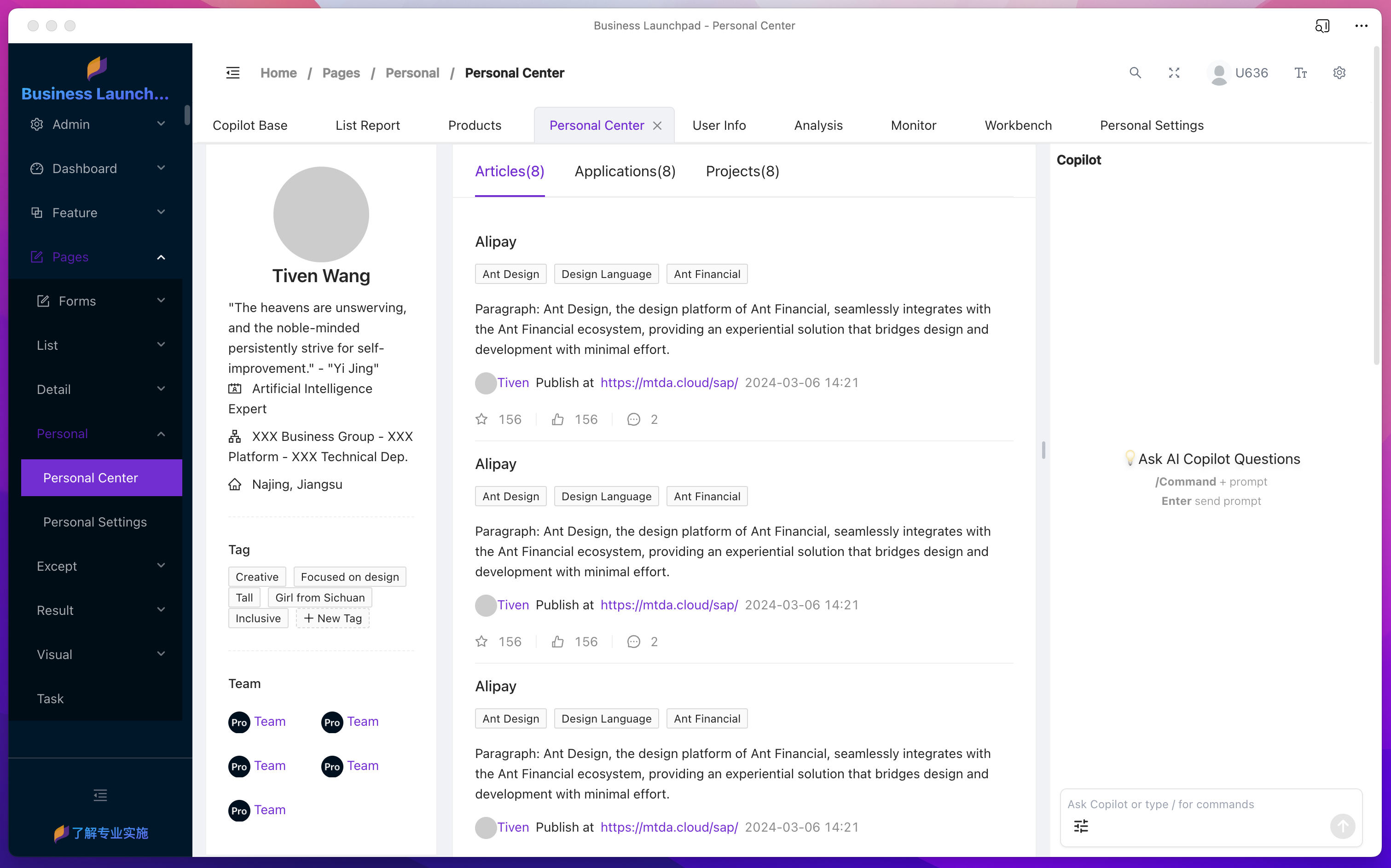Add a New Tag to profile
The height and width of the screenshot is (868, 1391).
pyautogui.click(x=333, y=618)
